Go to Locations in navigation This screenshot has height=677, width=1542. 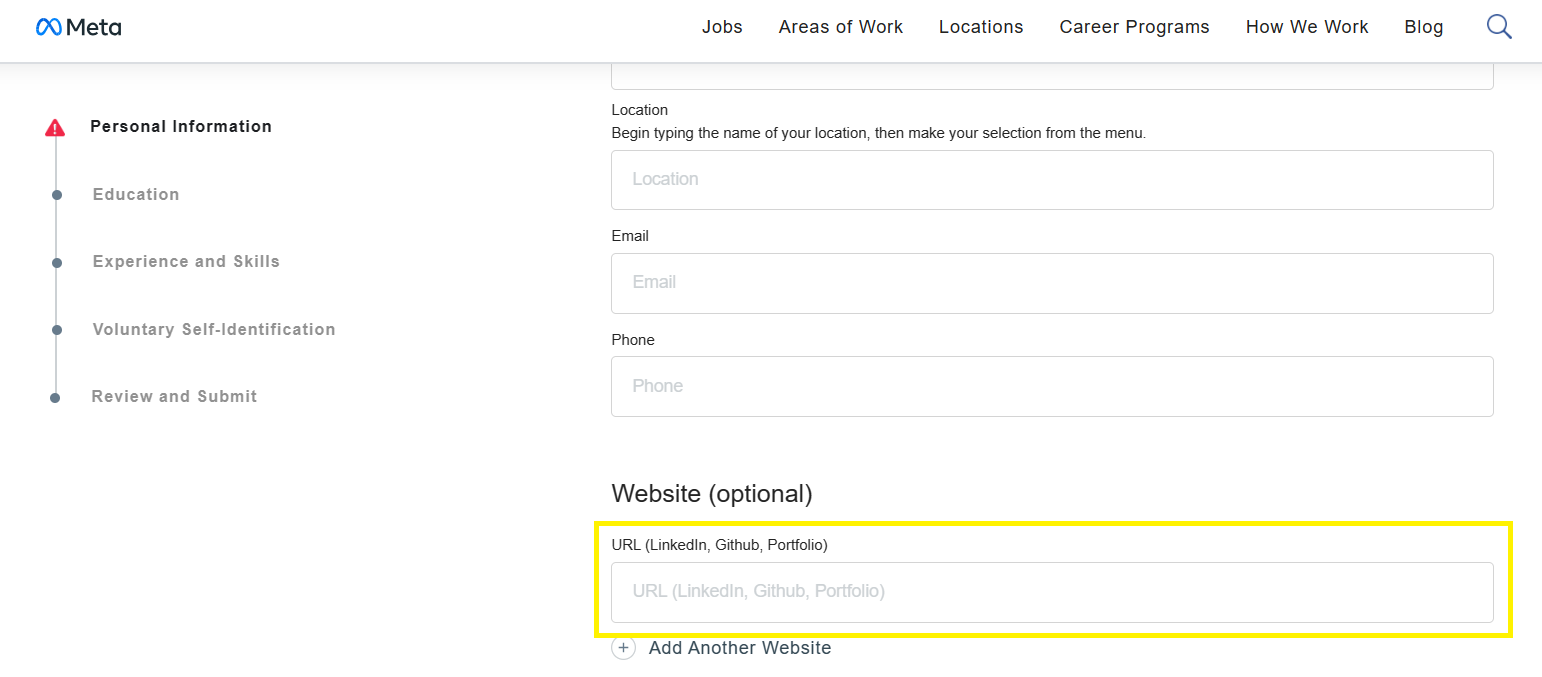click(x=980, y=27)
